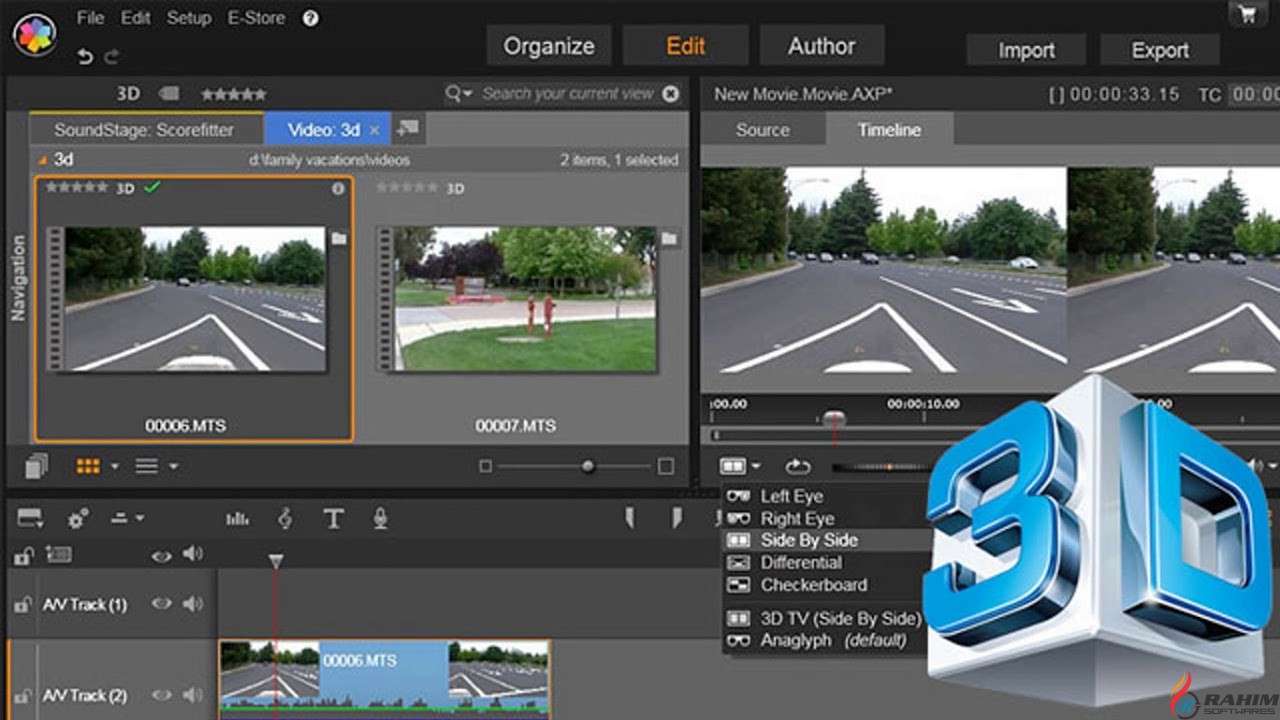Clear the library search field
Image resolution: width=1280 pixels, height=720 pixels.
(670, 94)
